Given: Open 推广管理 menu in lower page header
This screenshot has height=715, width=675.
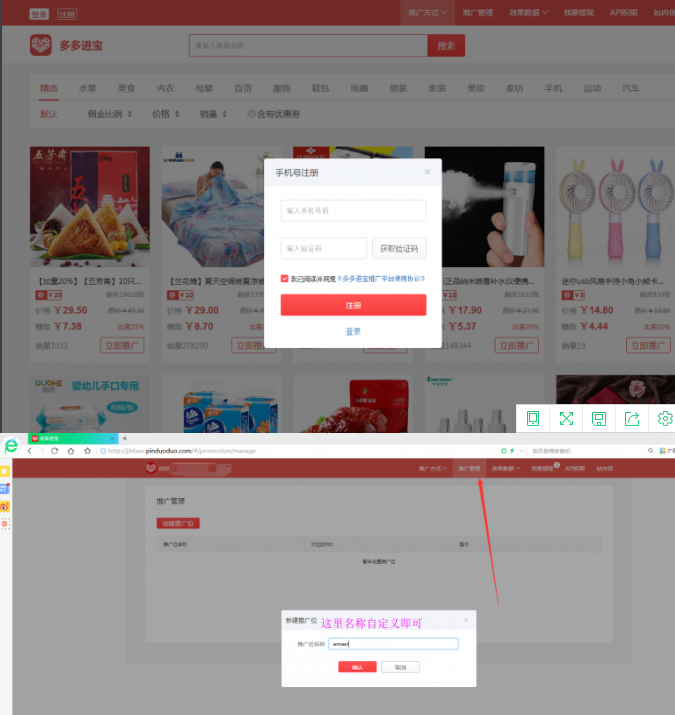Looking at the screenshot, I should (x=469, y=468).
